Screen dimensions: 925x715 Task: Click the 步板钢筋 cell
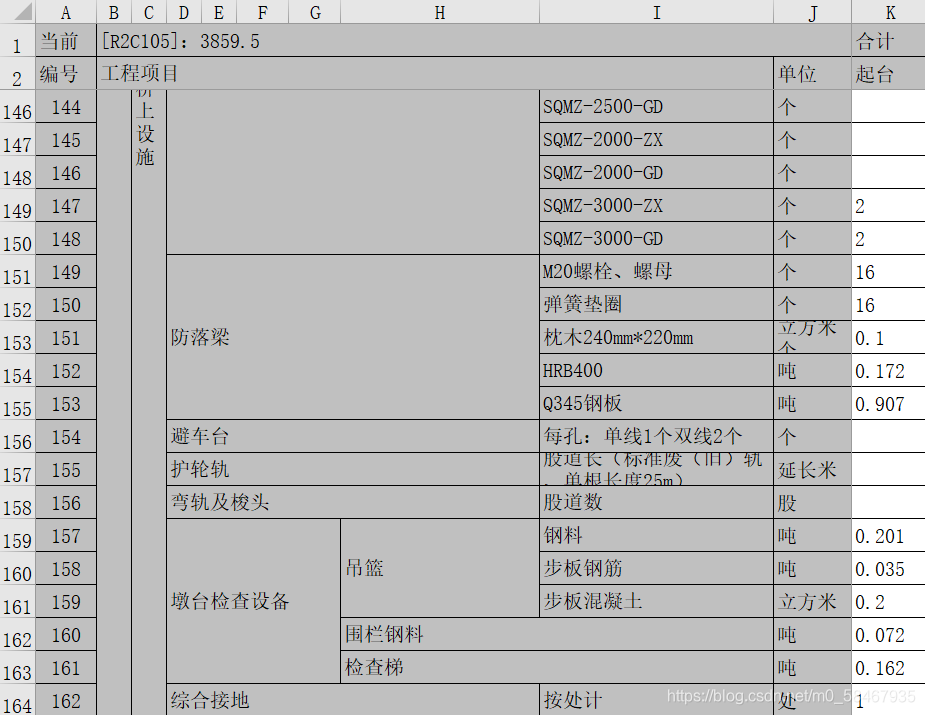point(657,569)
